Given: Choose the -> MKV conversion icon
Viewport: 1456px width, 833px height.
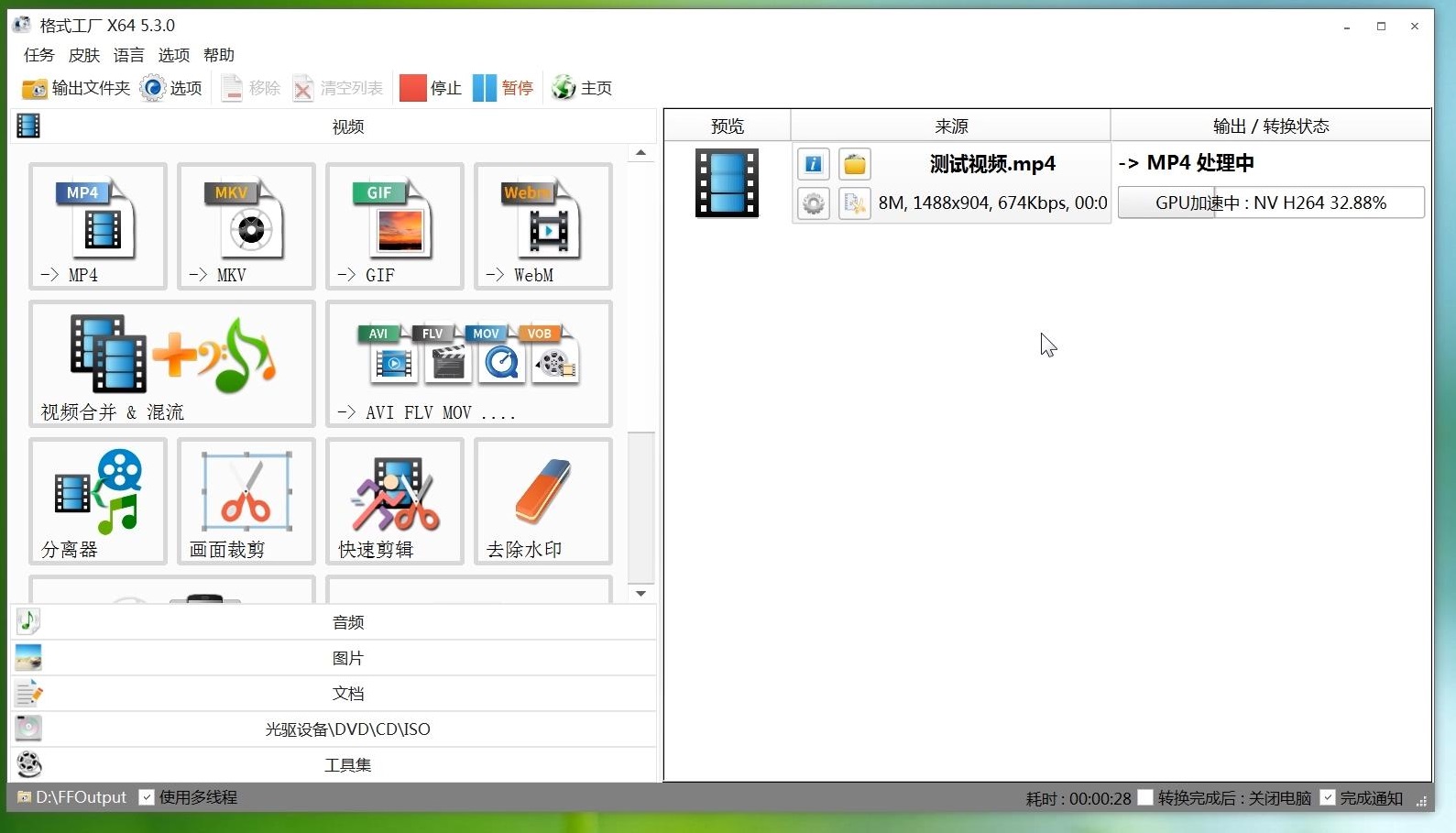Looking at the screenshot, I should tap(246, 226).
